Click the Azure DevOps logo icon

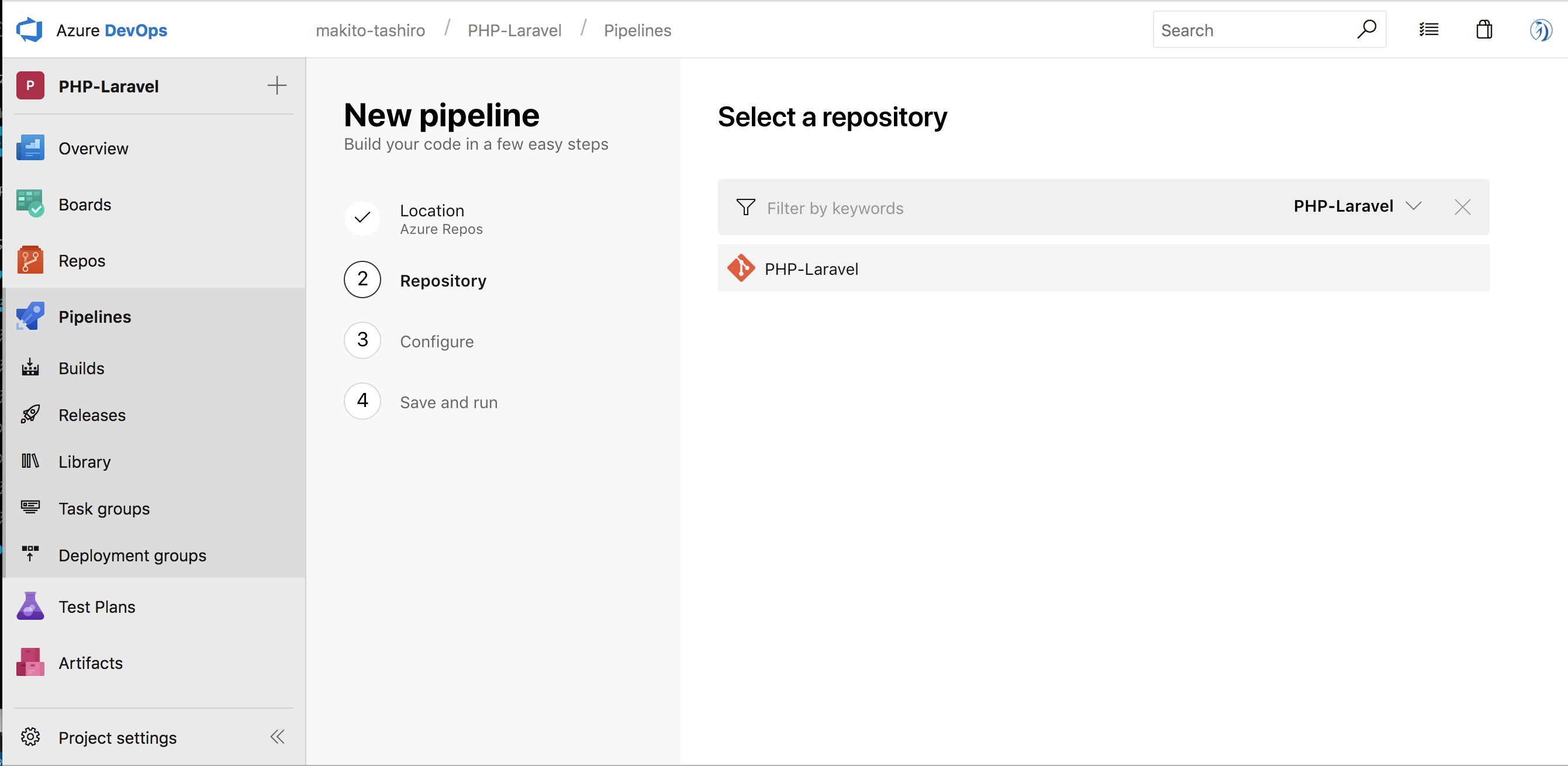tap(29, 30)
